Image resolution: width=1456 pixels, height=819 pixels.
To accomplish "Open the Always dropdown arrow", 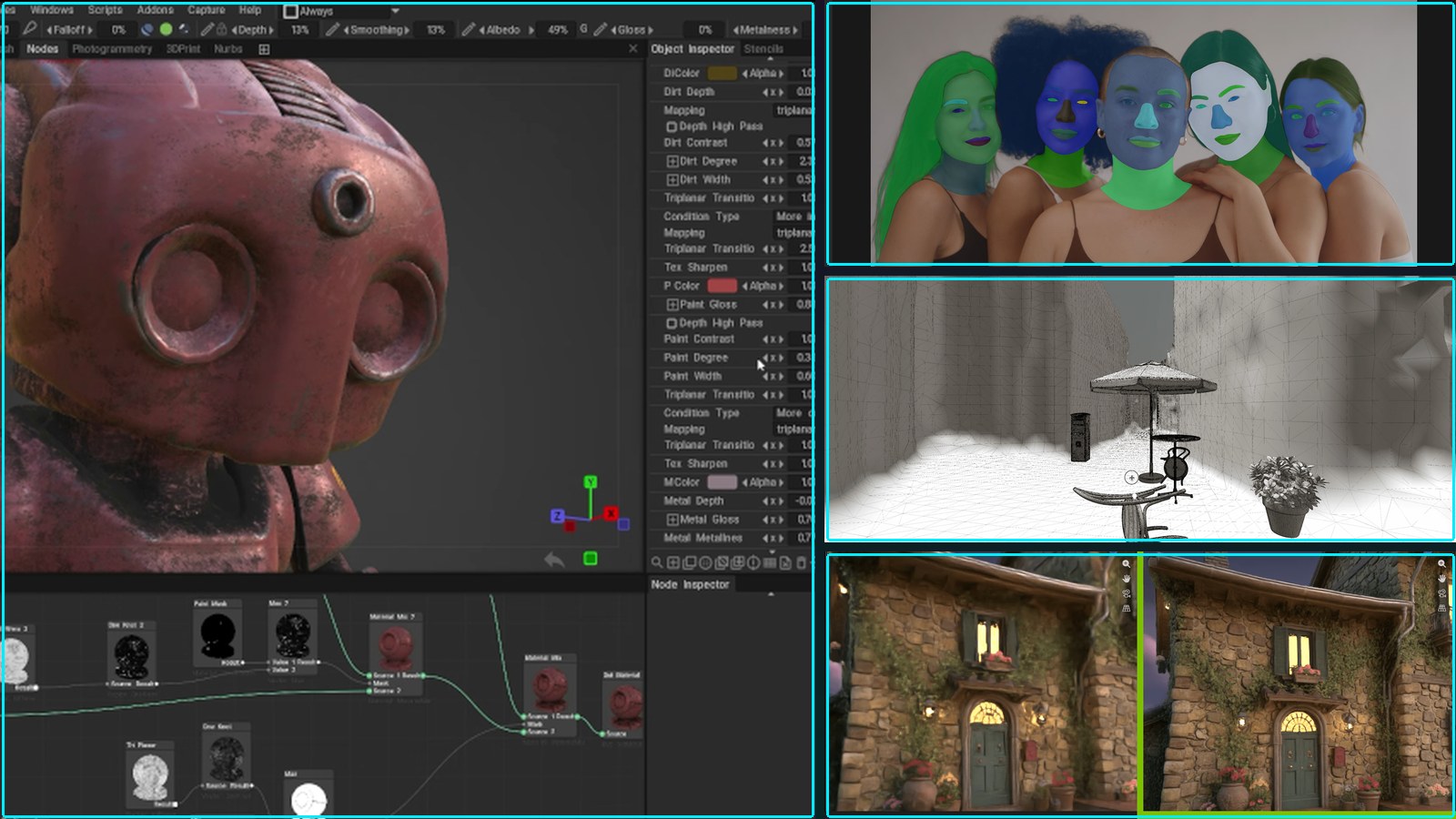I will coord(395,11).
